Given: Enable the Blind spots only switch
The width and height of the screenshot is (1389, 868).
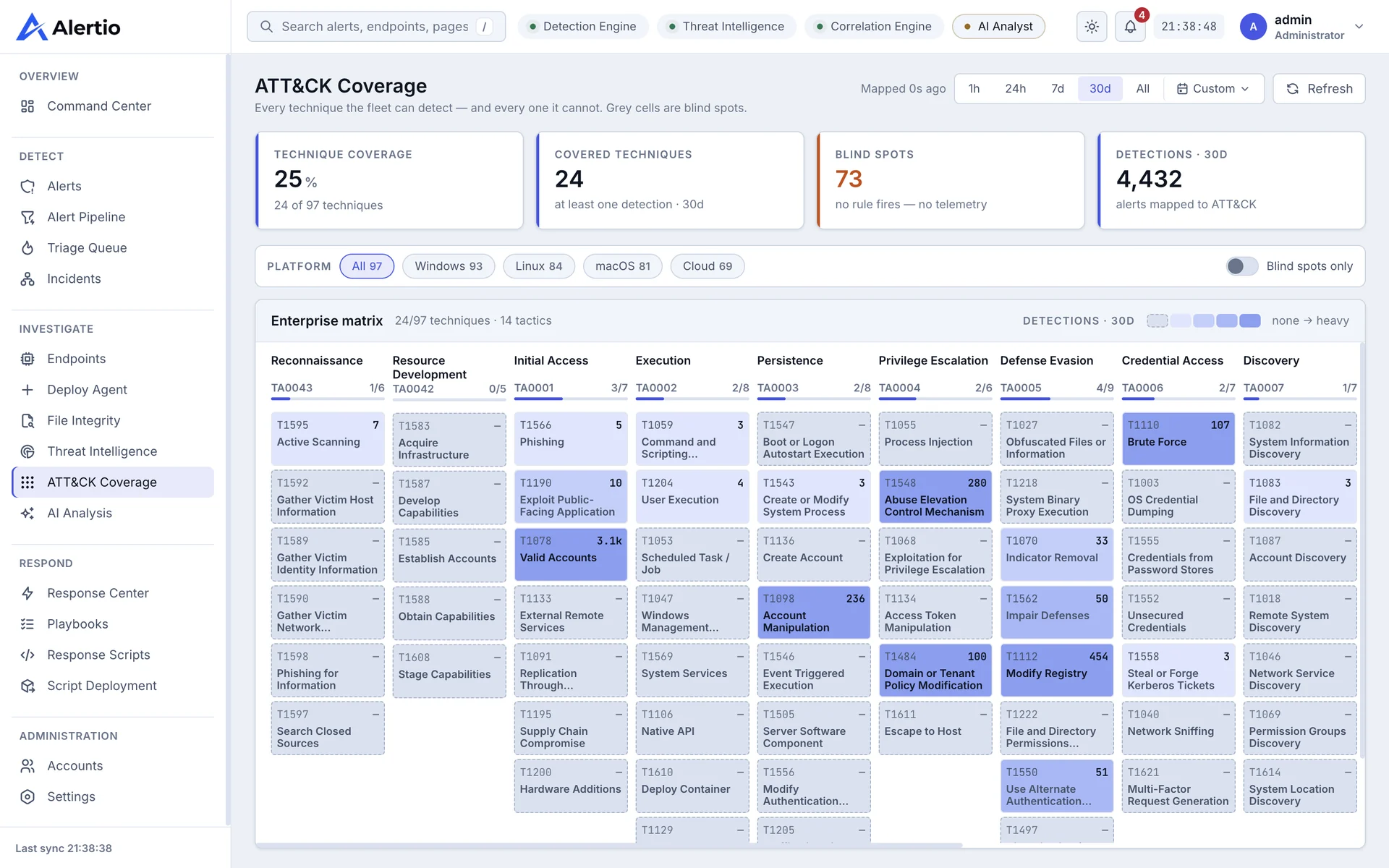Looking at the screenshot, I should [x=1241, y=266].
